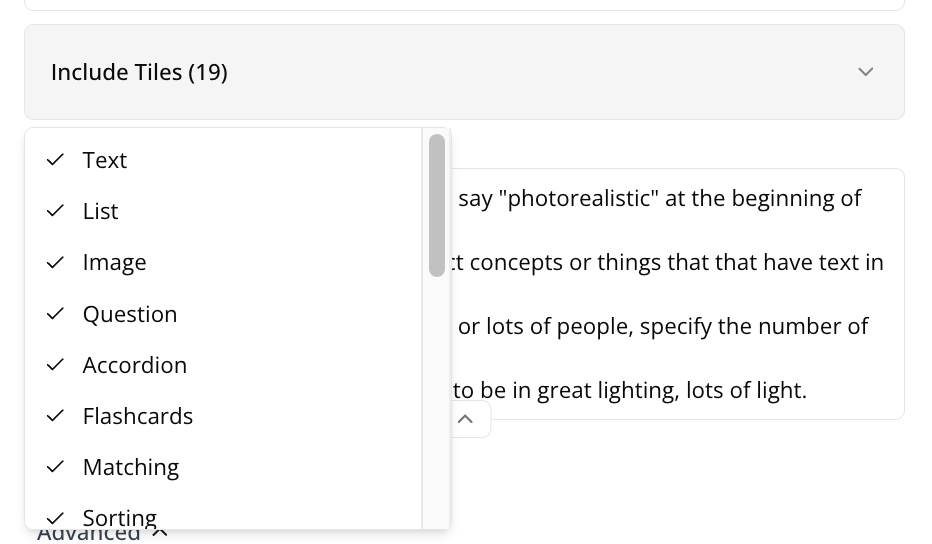
Task: Click the Include Tiles (19) title text
Action: (139, 72)
